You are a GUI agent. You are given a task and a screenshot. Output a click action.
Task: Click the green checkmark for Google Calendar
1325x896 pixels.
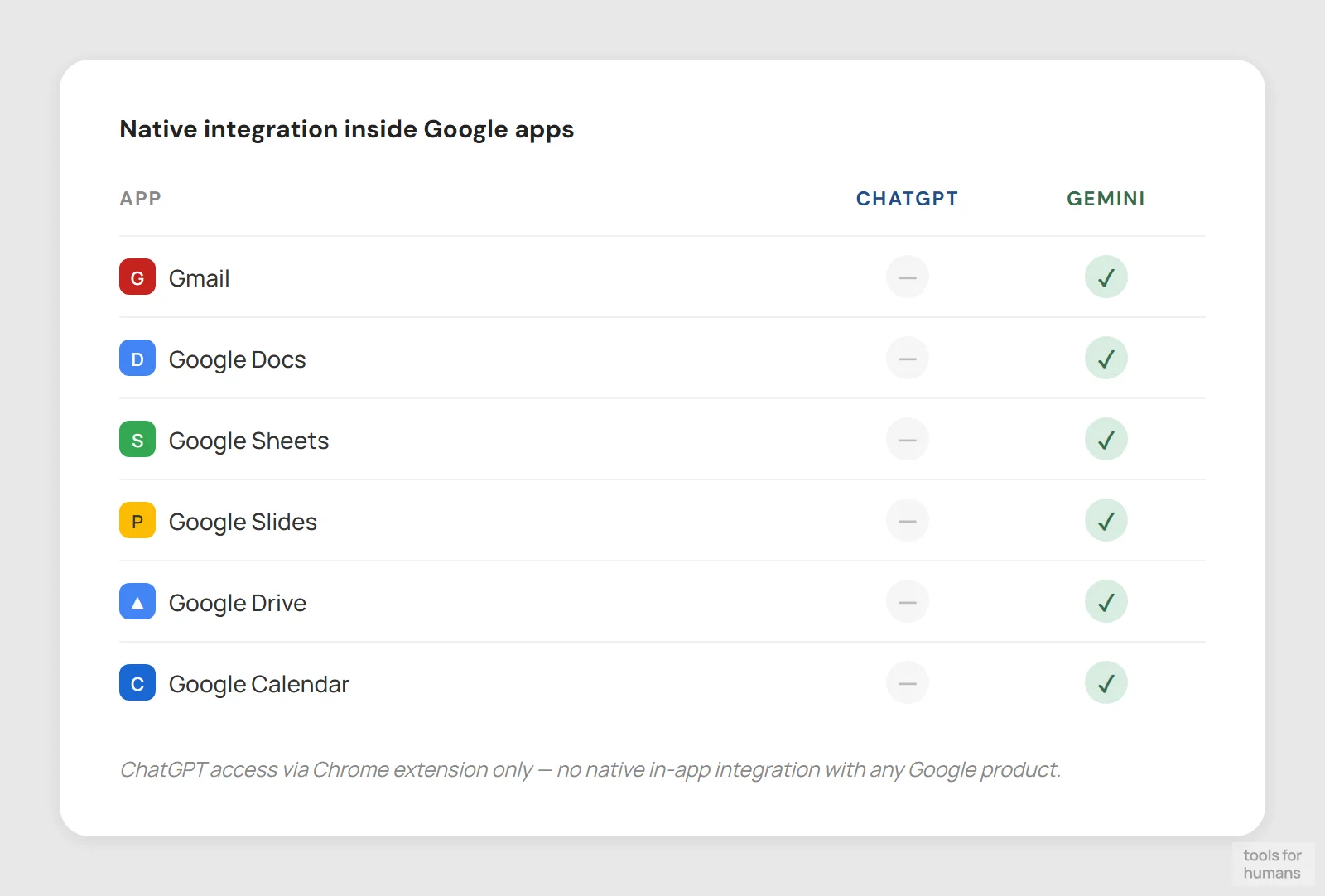[1106, 683]
